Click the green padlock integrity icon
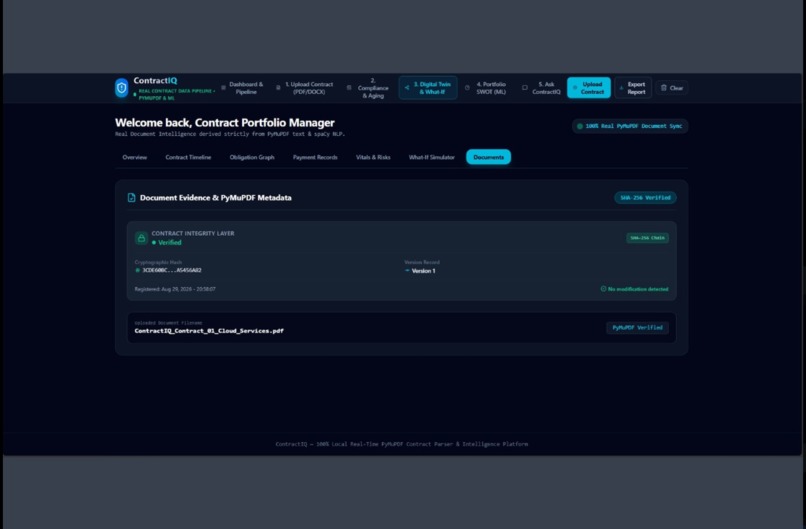 coord(141,238)
